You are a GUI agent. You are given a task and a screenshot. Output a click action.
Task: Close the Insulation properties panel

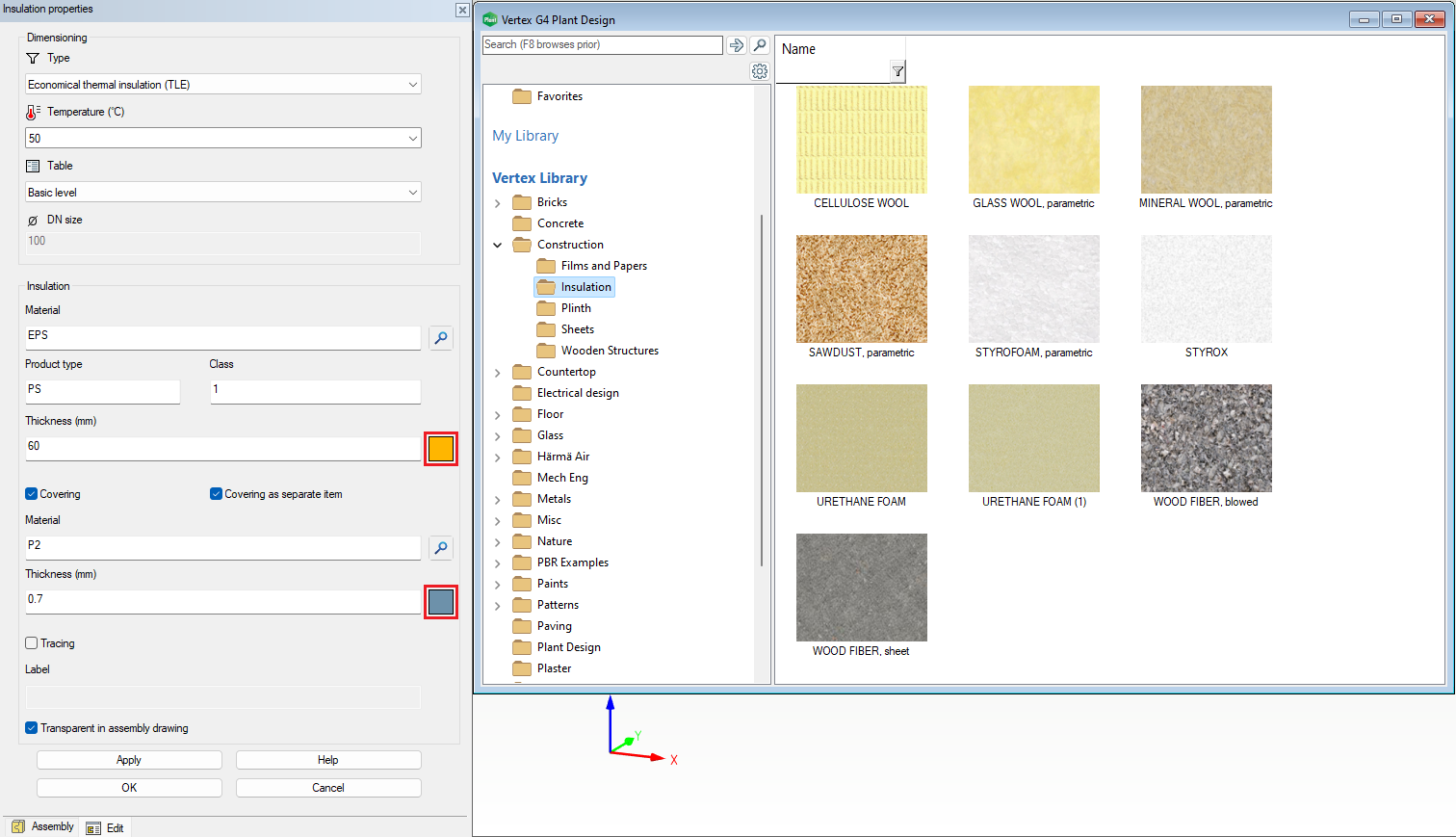[462, 10]
